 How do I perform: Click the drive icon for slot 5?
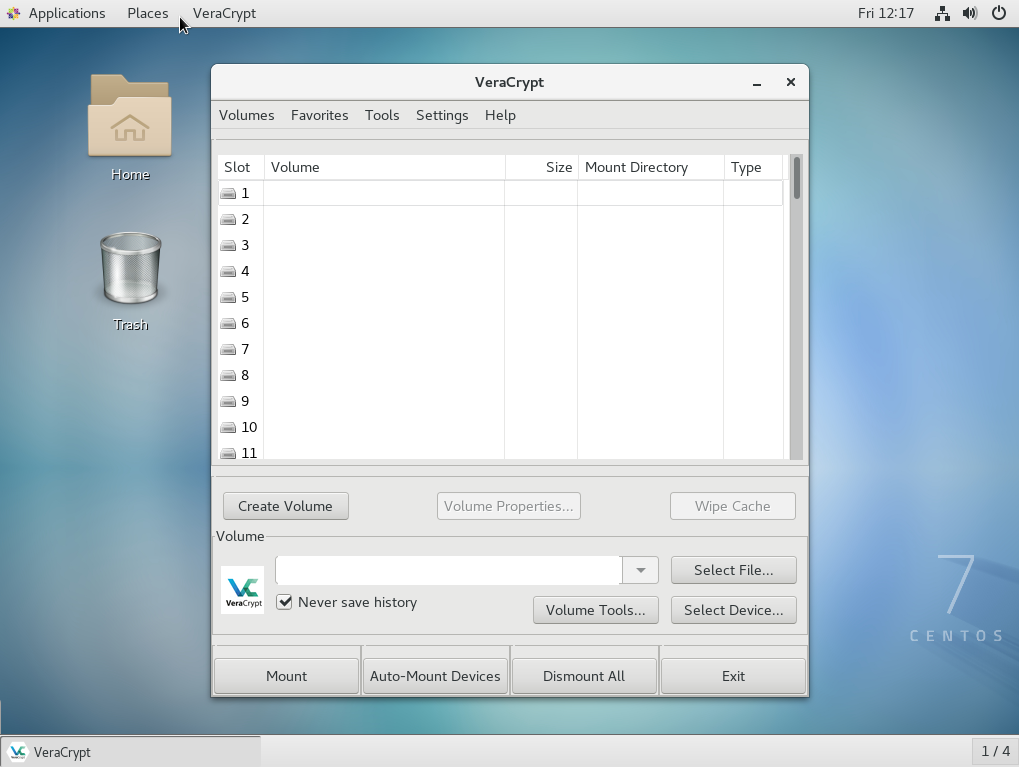228,297
